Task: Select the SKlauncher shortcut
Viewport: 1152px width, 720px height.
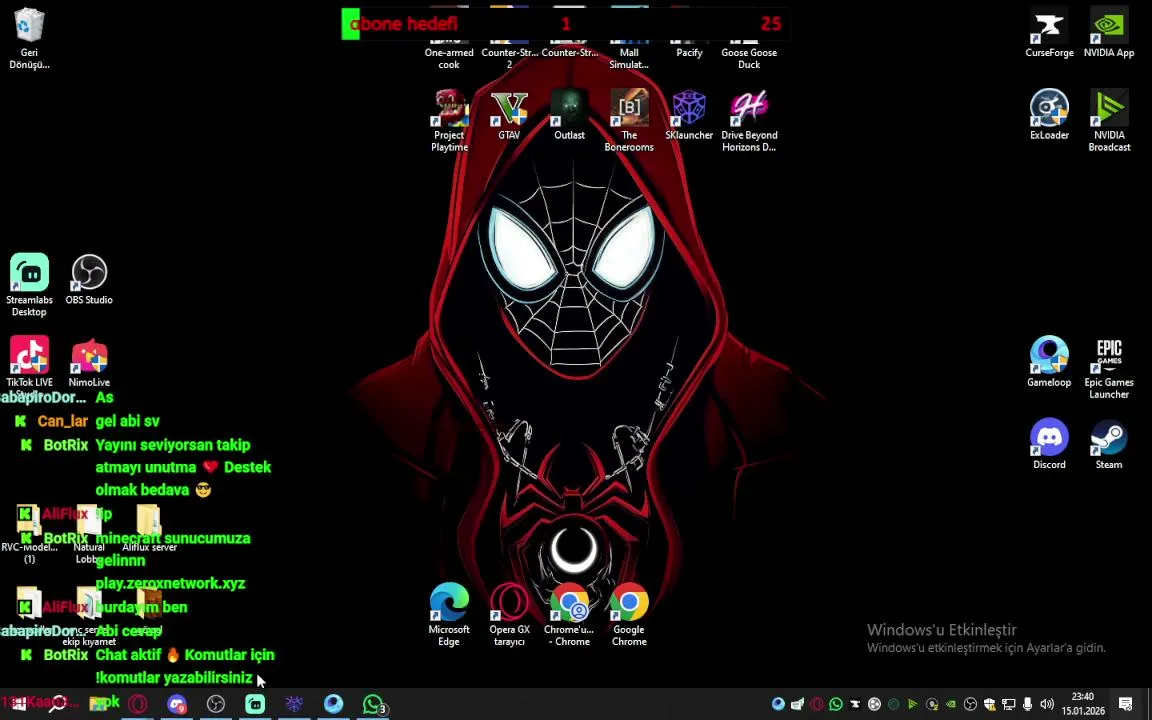Action: point(689,115)
